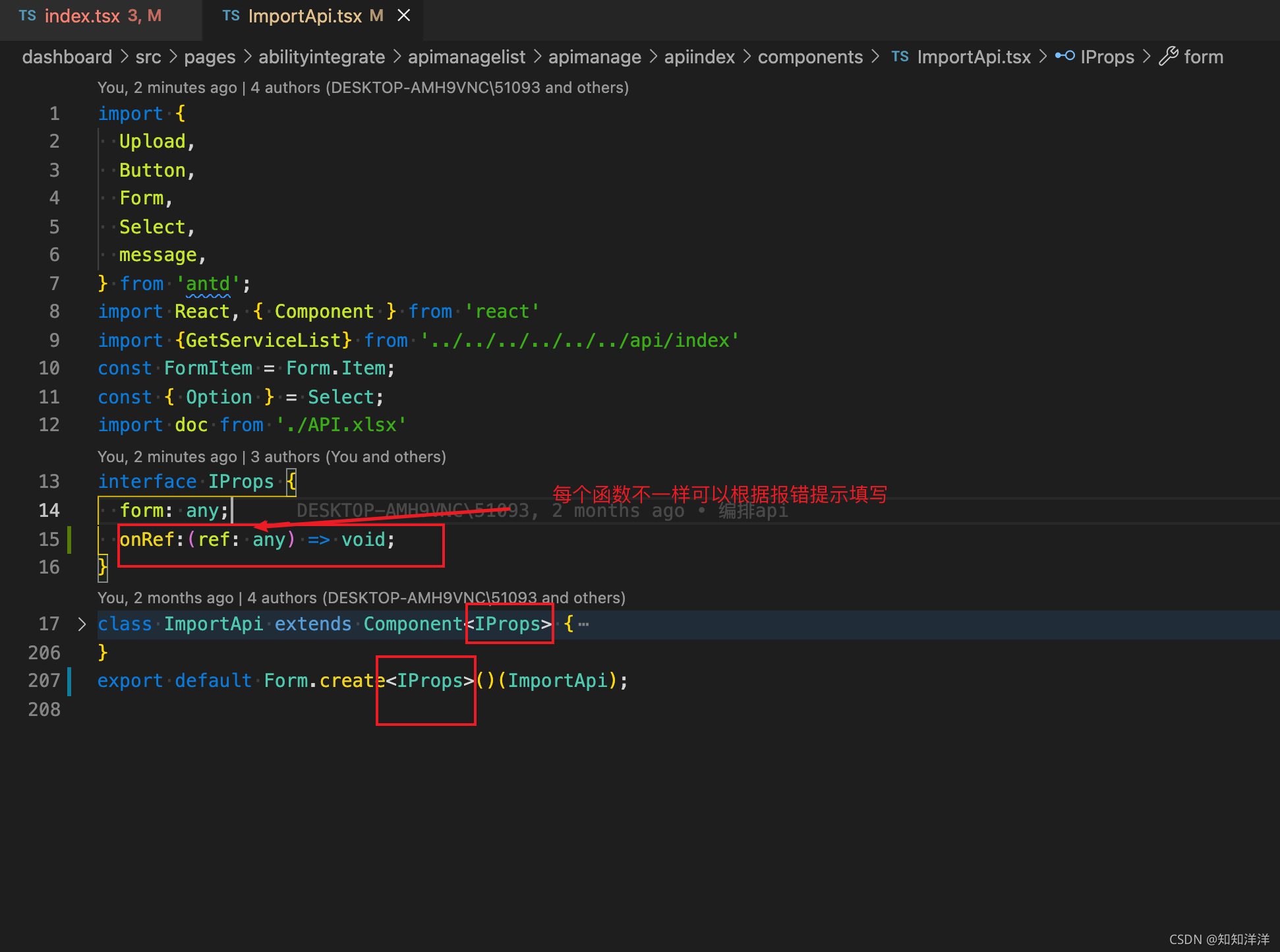Open the apiindex breadcrumb
The image size is (1280, 952).
699,57
